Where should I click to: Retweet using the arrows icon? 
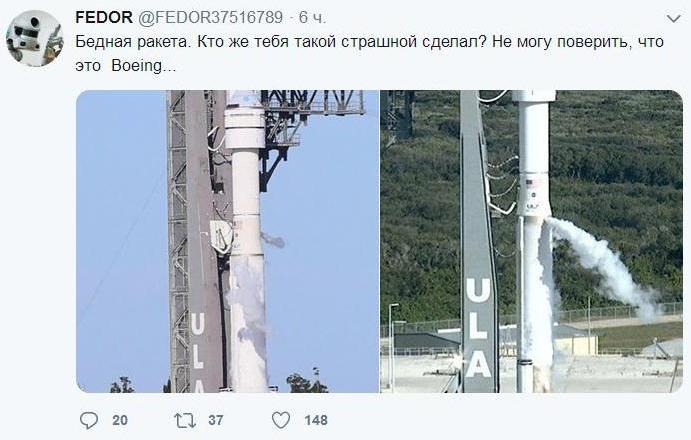185,420
